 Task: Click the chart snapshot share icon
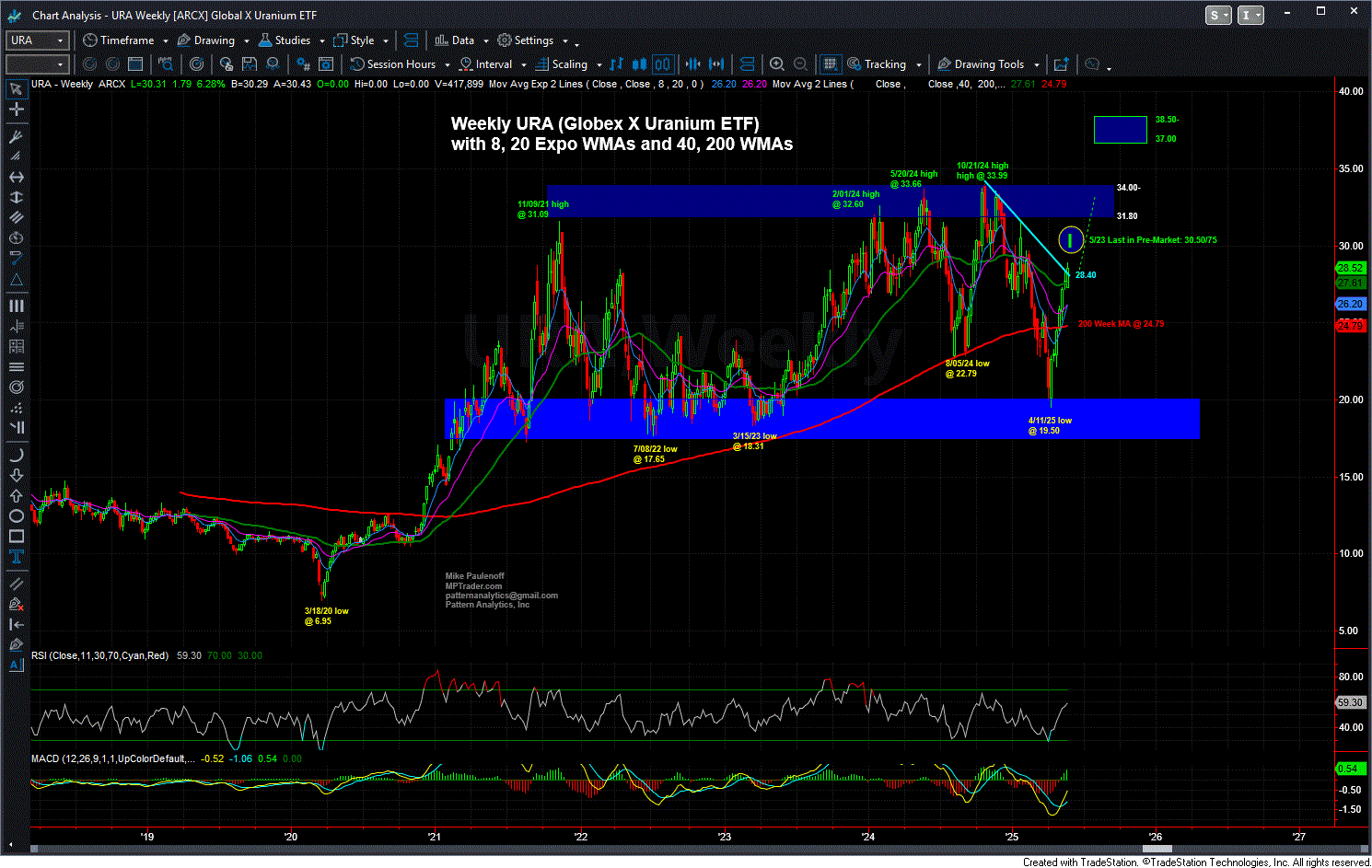click(1061, 64)
